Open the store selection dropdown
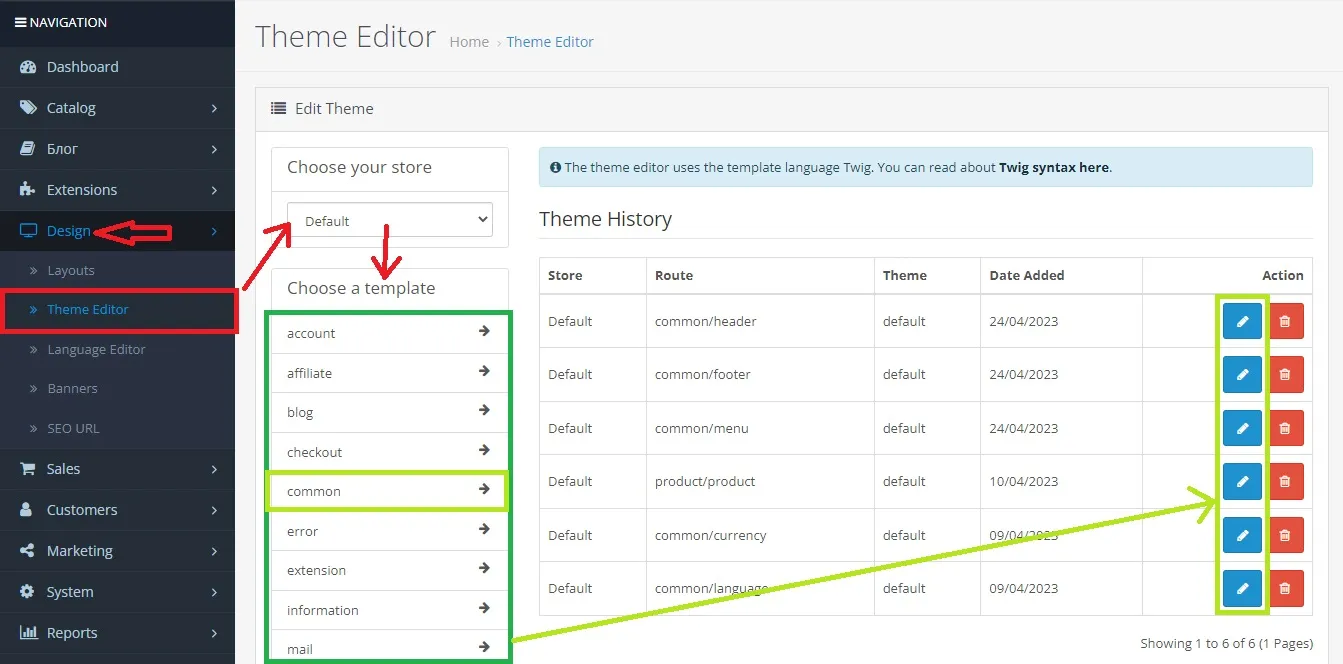1343x664 pixels. (390, 221)
